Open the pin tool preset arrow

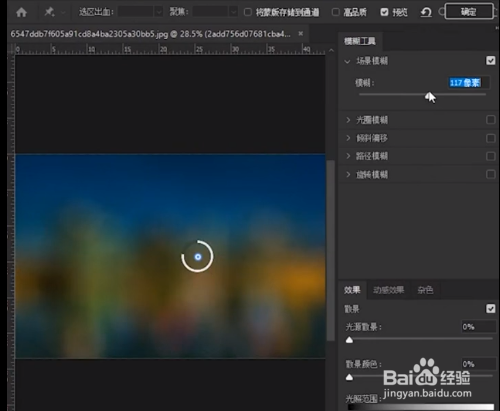63,13
